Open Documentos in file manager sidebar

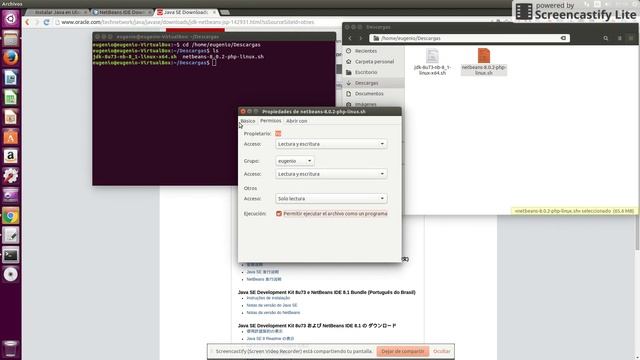369,93
